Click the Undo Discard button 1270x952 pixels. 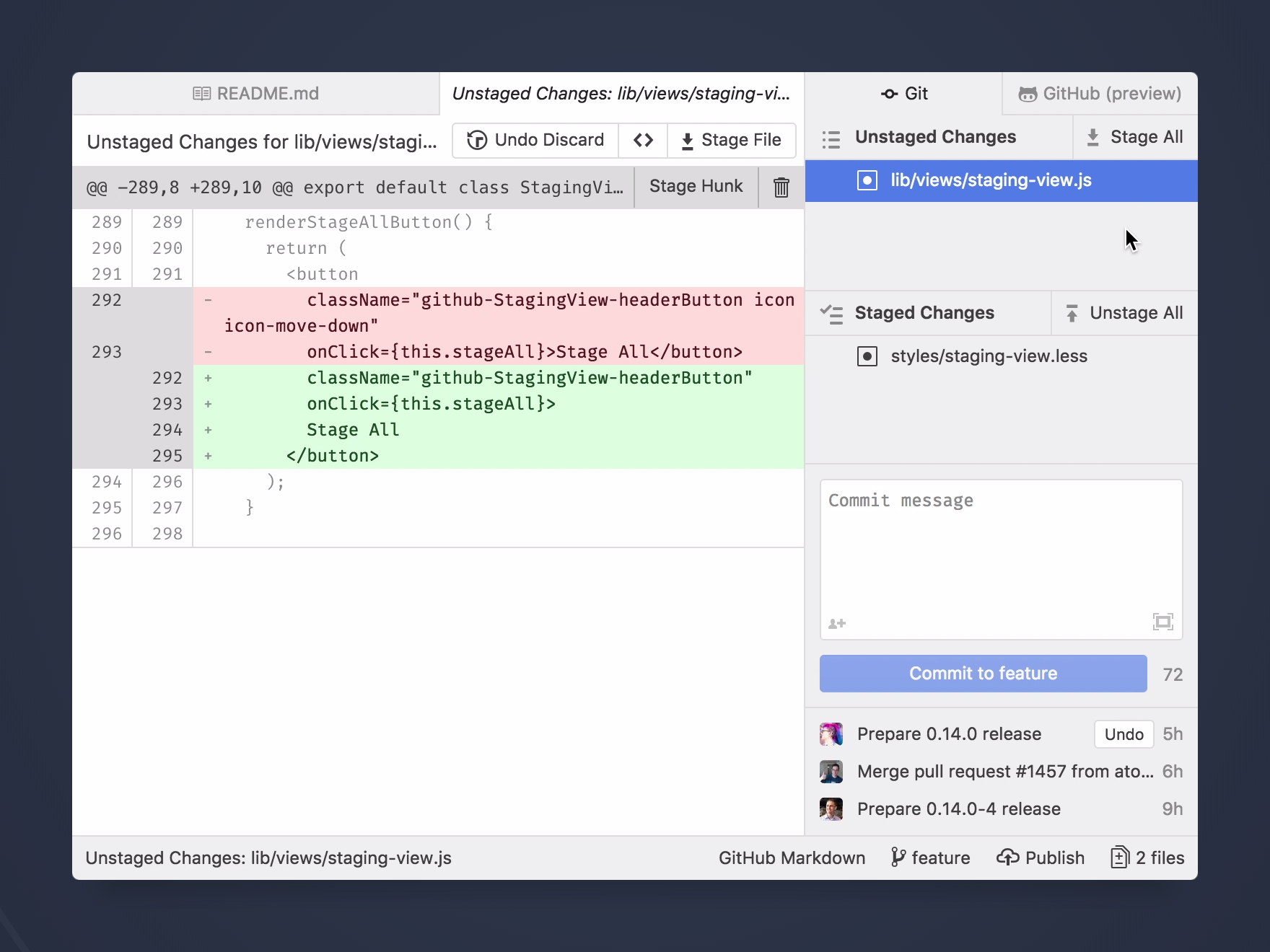(535, 140)
